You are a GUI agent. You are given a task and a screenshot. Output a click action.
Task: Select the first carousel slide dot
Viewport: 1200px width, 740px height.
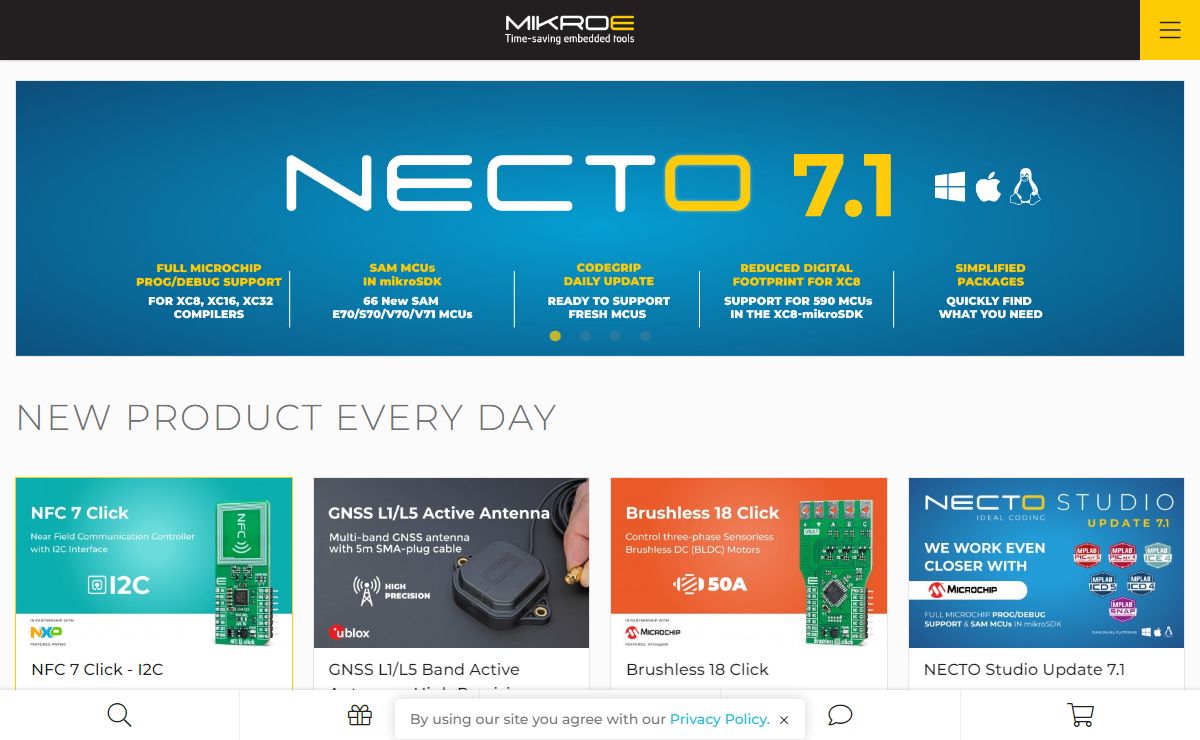555,336
